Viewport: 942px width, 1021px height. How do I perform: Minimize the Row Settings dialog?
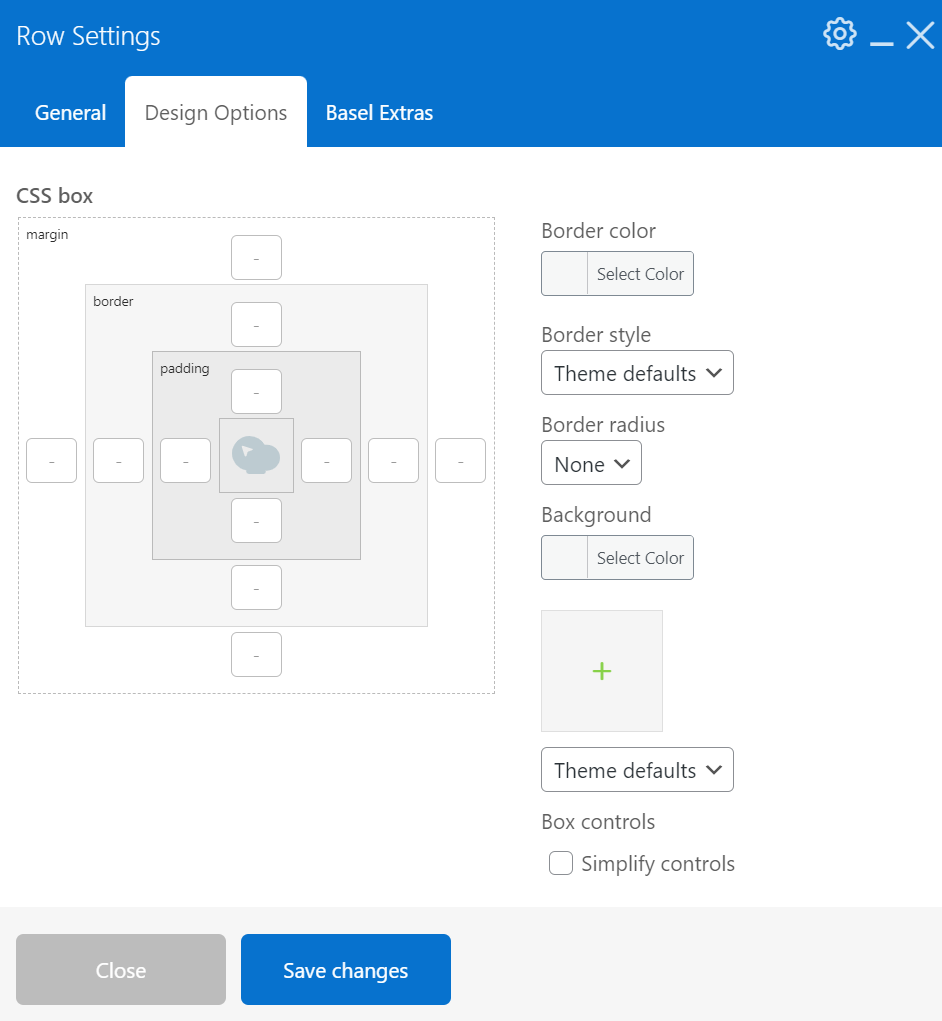881,37
